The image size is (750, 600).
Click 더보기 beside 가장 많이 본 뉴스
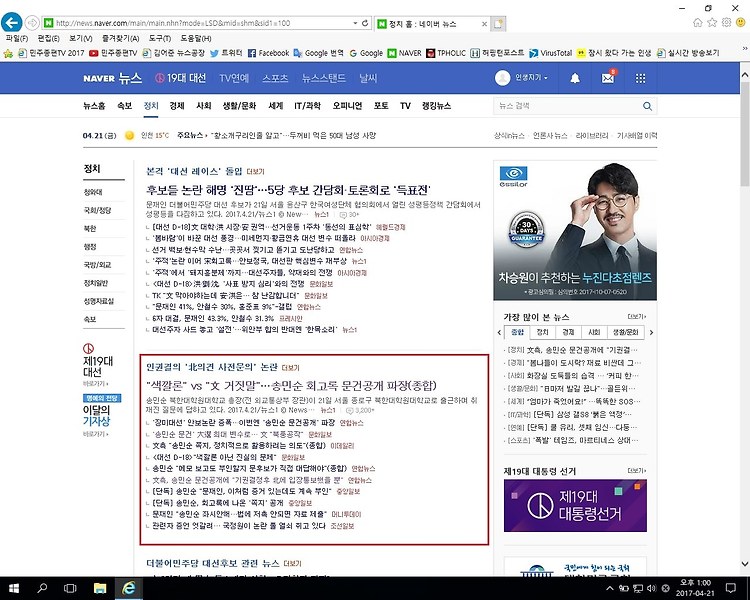[637, 317]
